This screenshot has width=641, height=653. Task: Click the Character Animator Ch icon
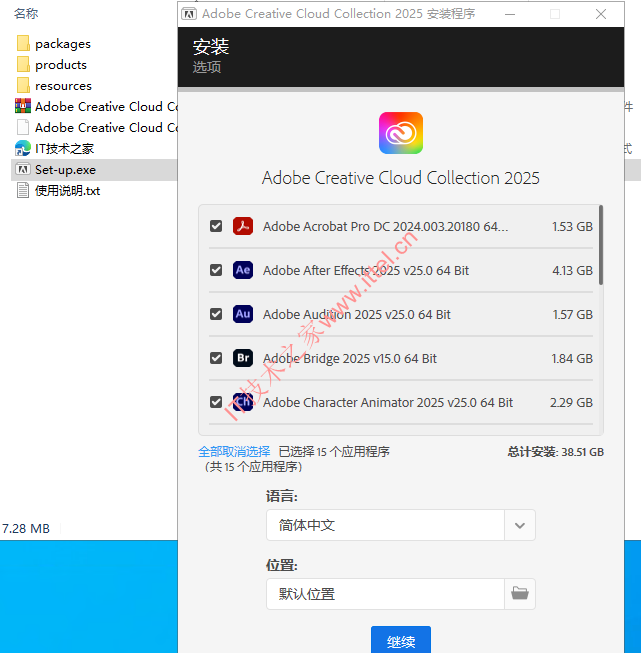243,402
